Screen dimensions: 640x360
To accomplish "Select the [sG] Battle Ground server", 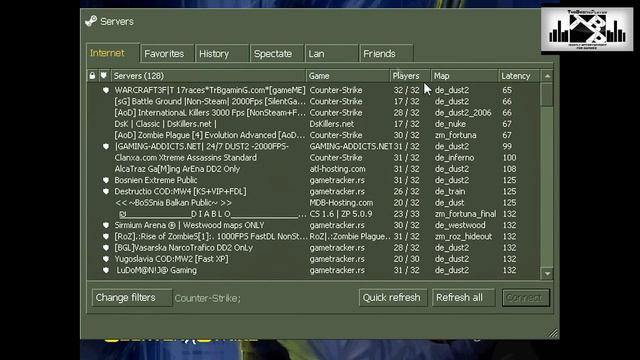I will pos(313,101).
